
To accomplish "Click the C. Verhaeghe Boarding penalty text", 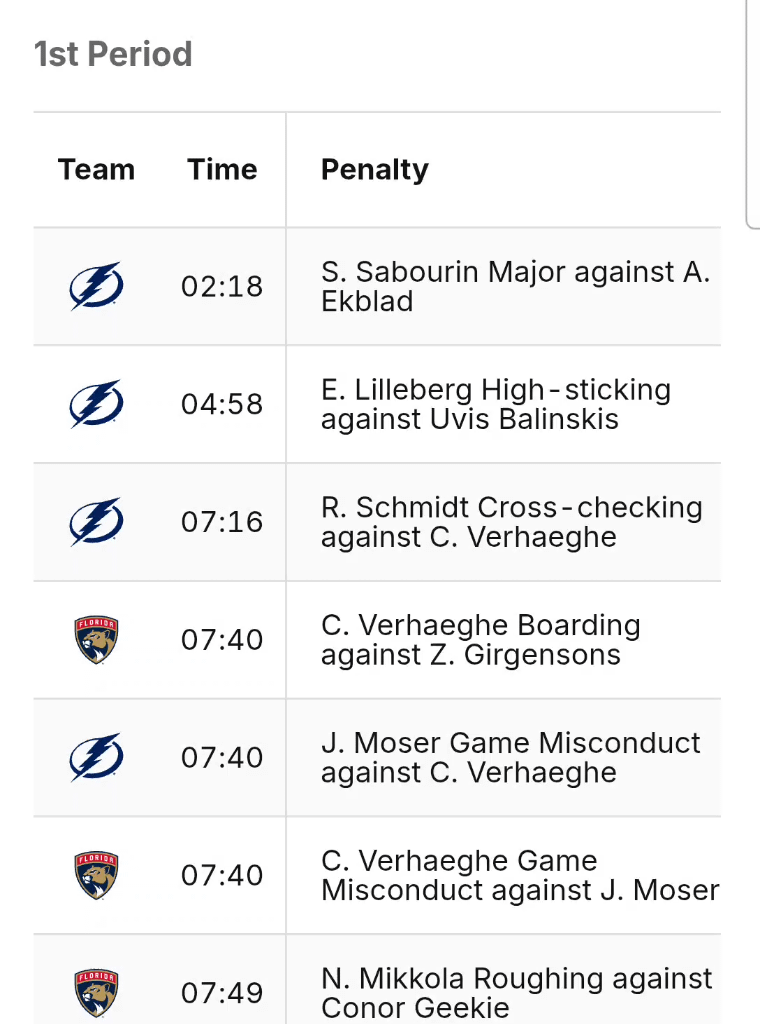I will click(x=480, y=640).
